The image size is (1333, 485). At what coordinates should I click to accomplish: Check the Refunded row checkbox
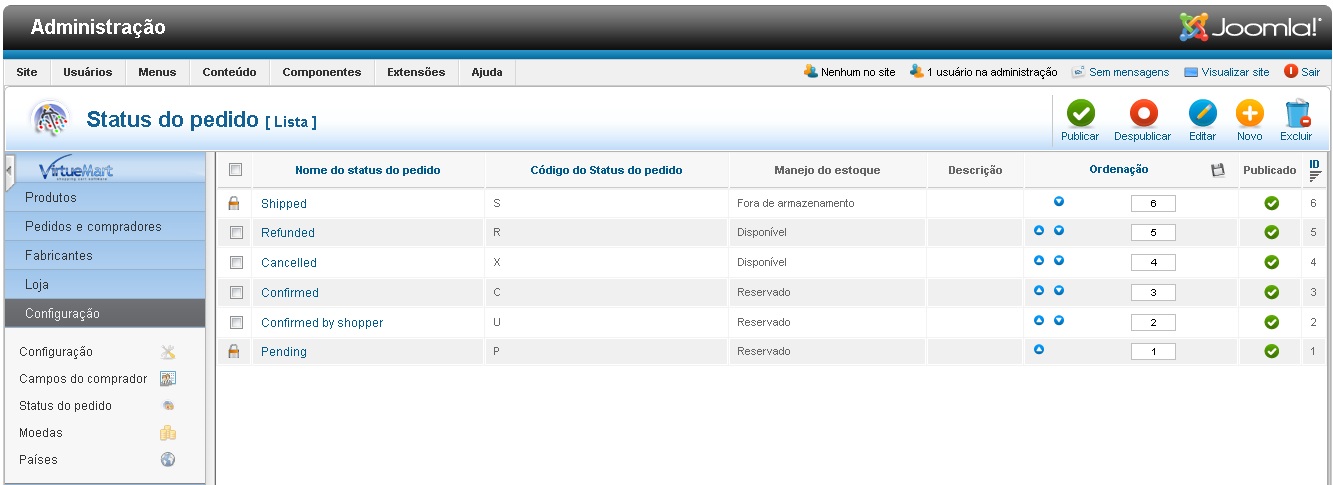click(x=236, y=233)
